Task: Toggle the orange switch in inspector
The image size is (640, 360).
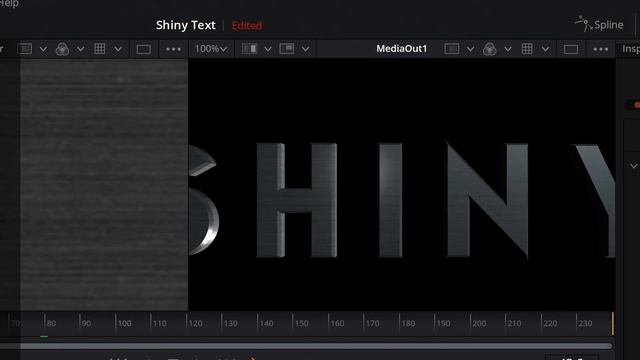Action: pyautogui.click(x=633, y=105)
